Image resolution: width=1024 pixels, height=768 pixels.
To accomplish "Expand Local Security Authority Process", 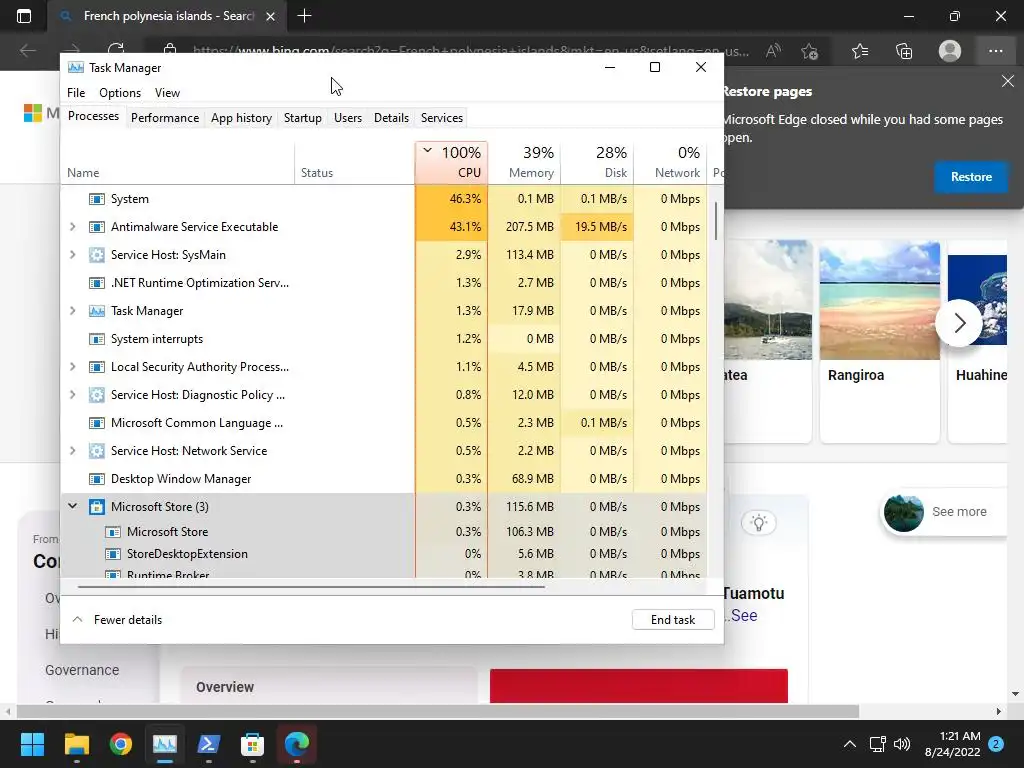I will (72, 366).
